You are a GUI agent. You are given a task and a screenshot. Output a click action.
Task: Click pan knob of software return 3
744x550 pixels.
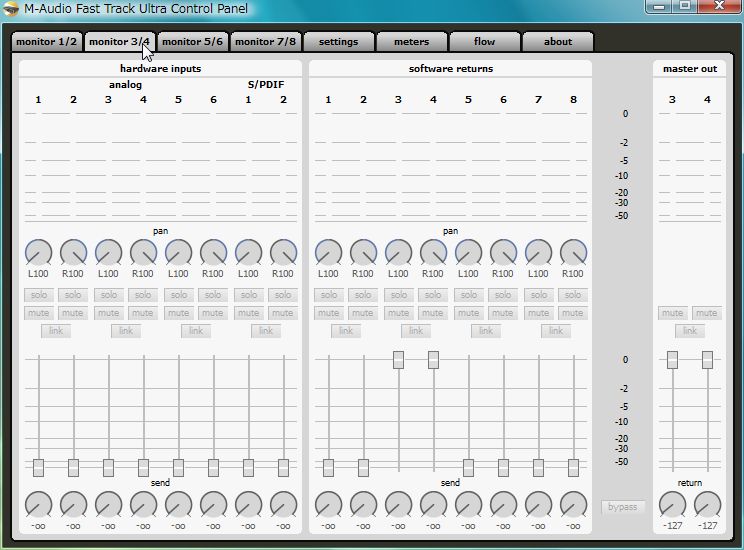[399, 252]
